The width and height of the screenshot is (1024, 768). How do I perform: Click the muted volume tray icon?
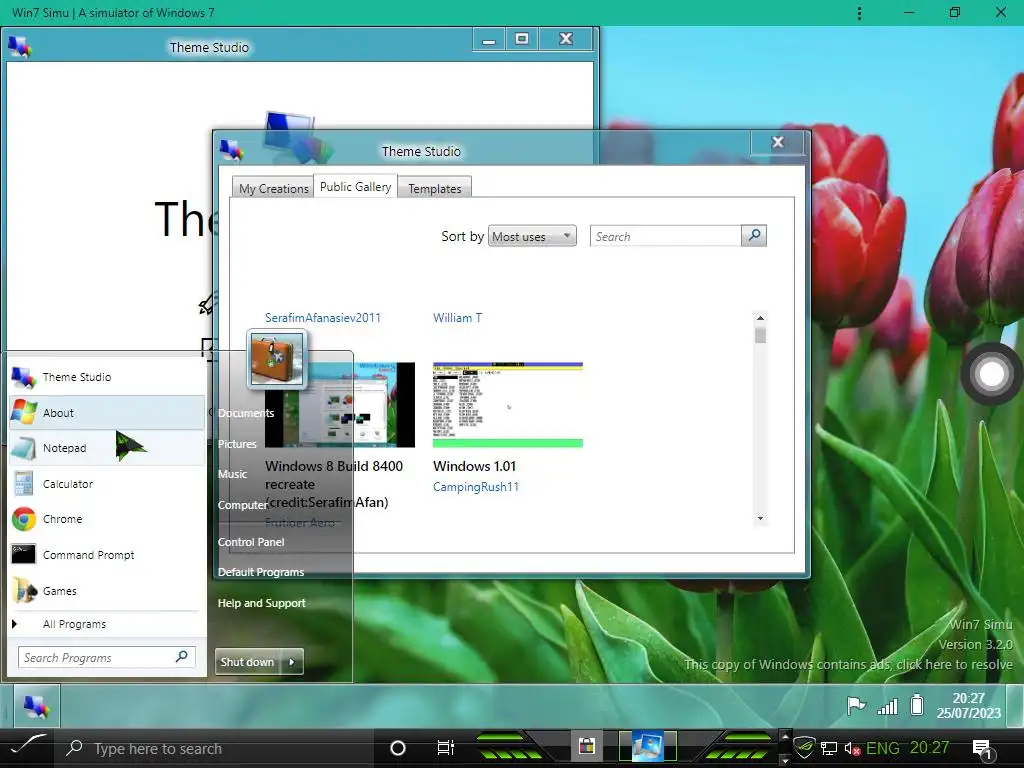point(852,748)
